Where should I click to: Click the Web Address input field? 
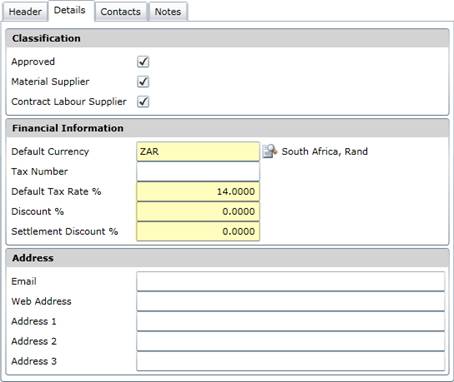[291, 301]
